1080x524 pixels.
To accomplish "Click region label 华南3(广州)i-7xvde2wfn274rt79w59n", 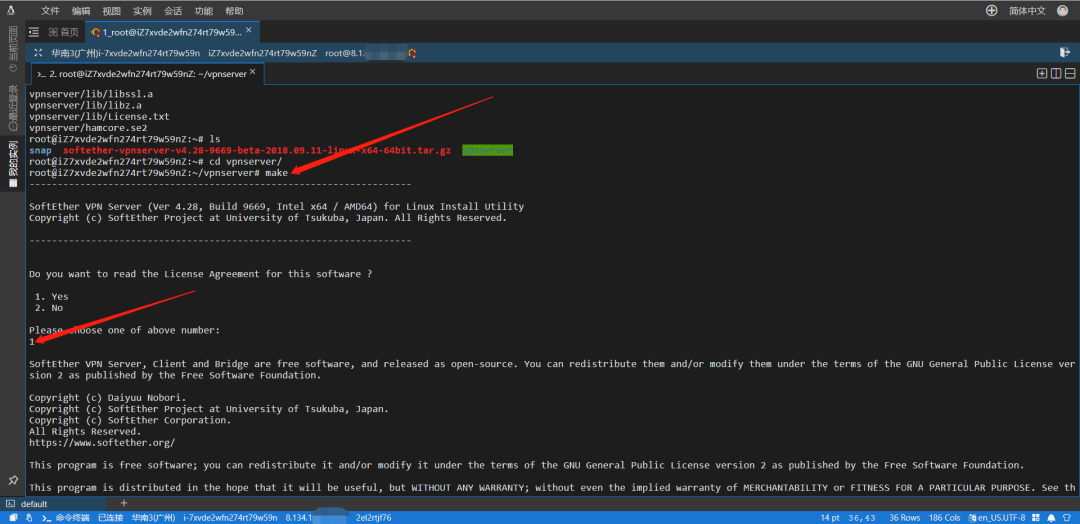I will 125,53.
